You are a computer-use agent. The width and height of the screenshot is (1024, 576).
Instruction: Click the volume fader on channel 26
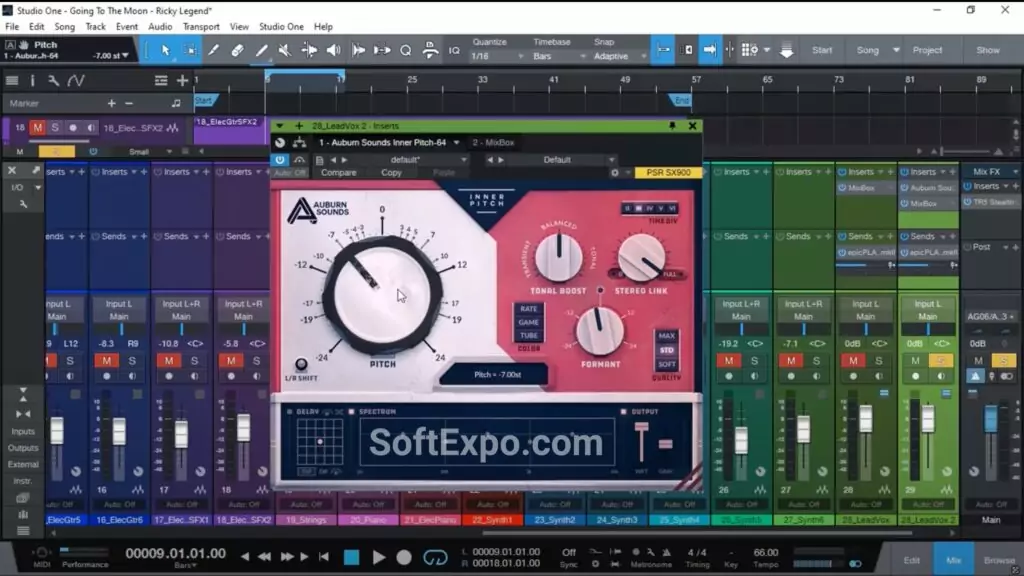pyautogui.click(x=741, y=440)
